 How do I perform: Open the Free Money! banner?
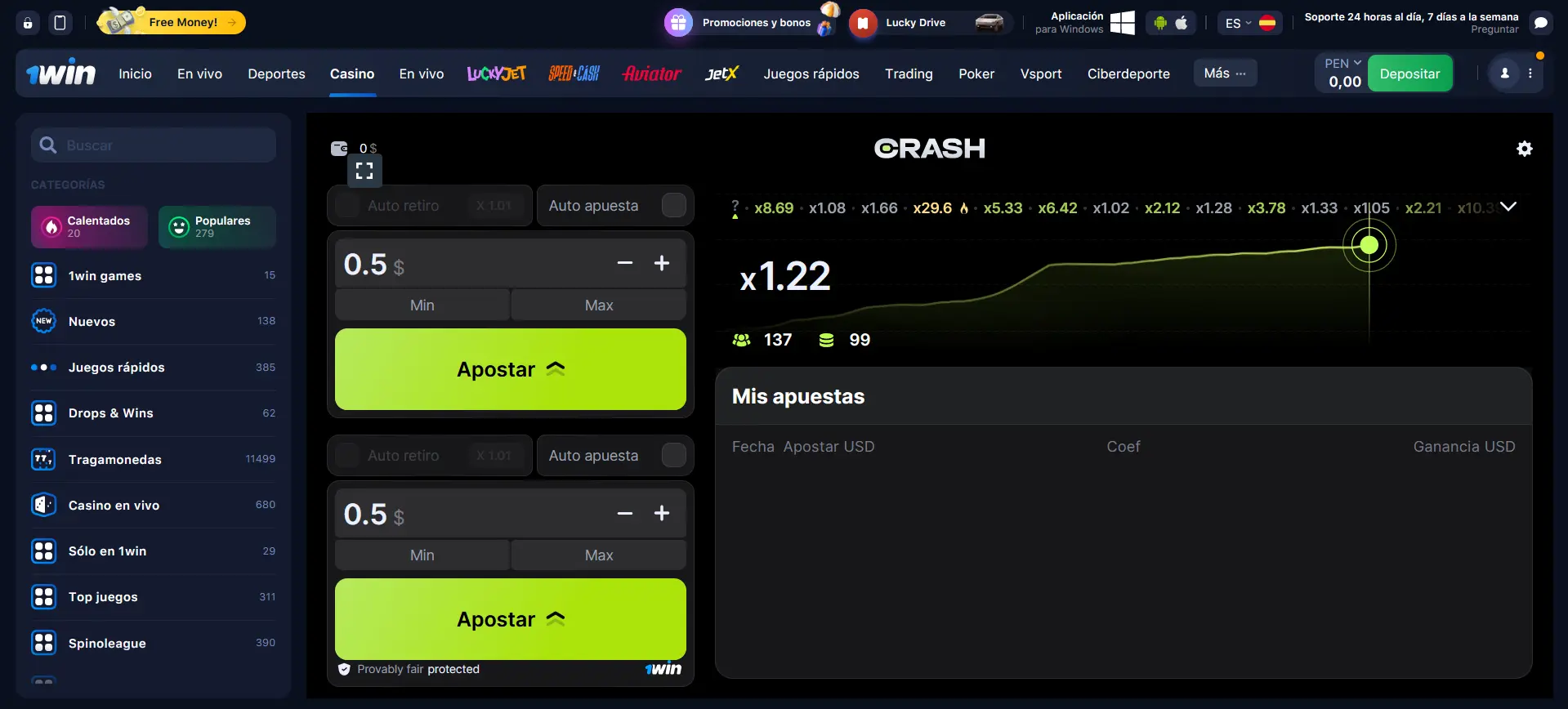(172, 22)
